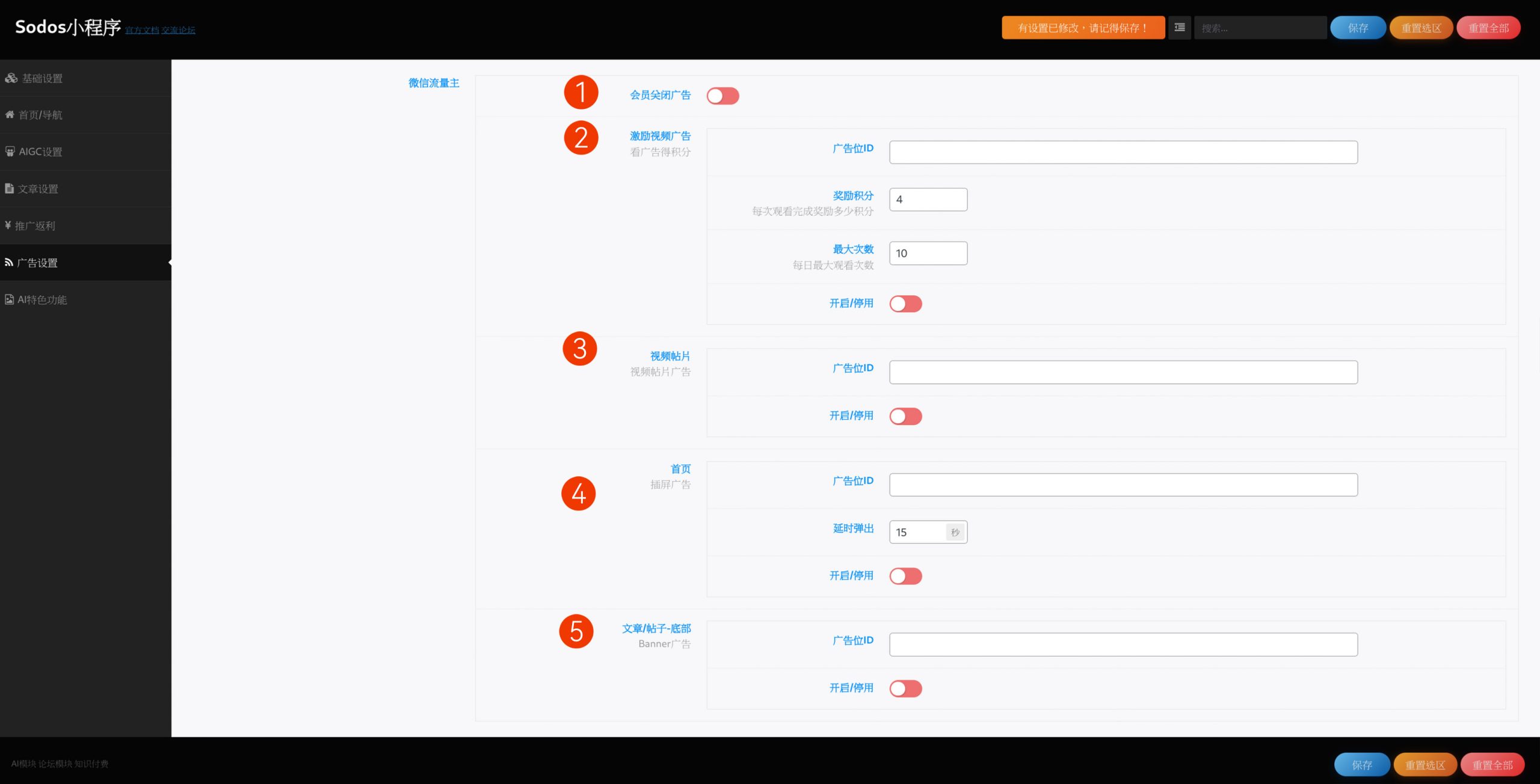Click the home icon beside 首页/导航
This screenshot has width=1540, height=784.
coord(10,114)
